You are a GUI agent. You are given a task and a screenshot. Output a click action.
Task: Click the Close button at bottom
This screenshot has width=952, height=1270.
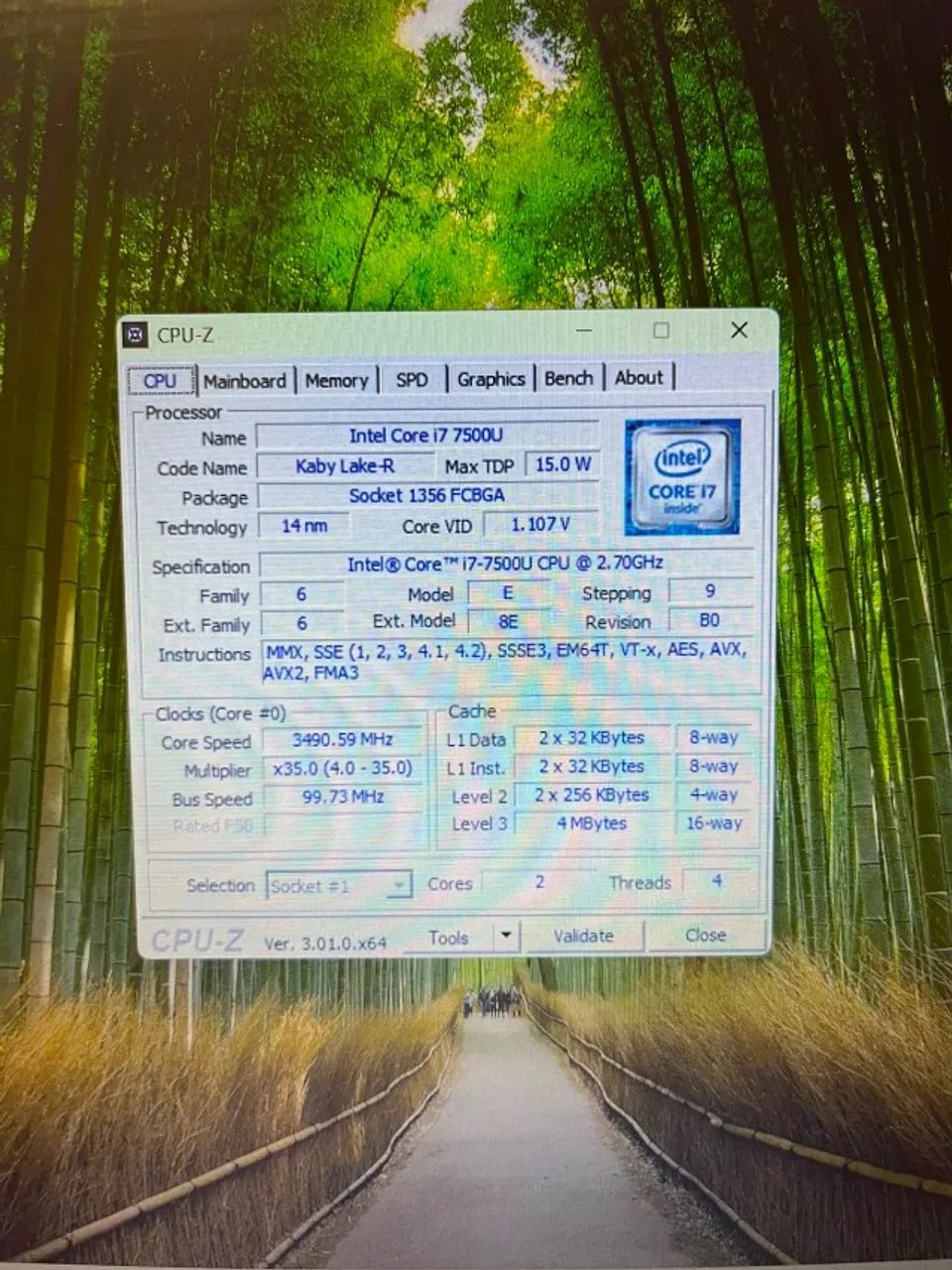click(x=705, y=935)
